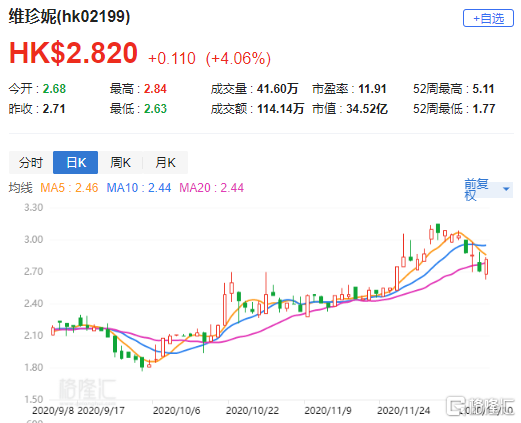Click the 52周最高 value 5.11
521x423 pixels.
pos(483,89)
